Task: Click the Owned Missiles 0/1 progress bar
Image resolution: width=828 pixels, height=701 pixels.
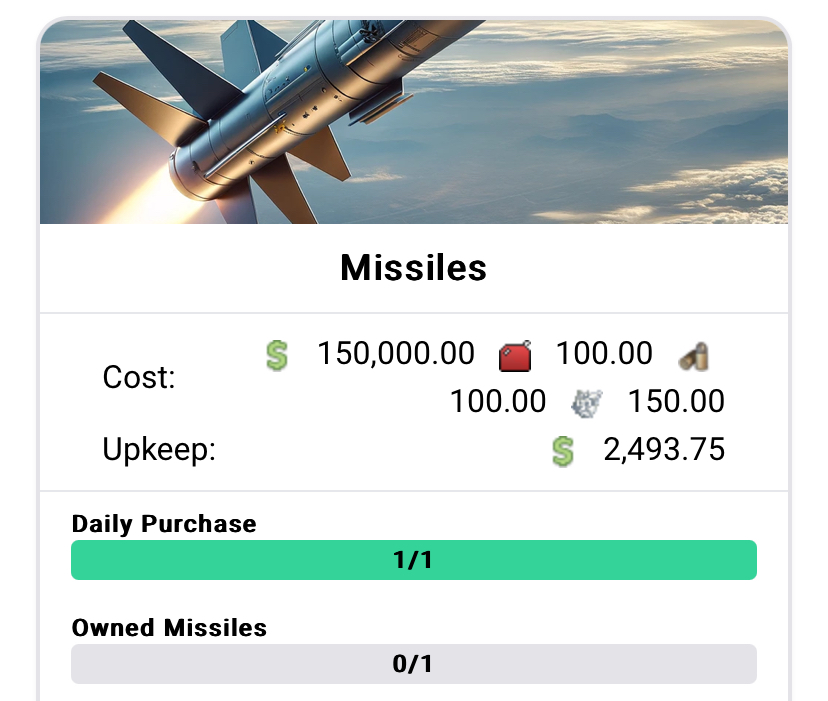Action: pyautogui.click(x=414, y=664)
